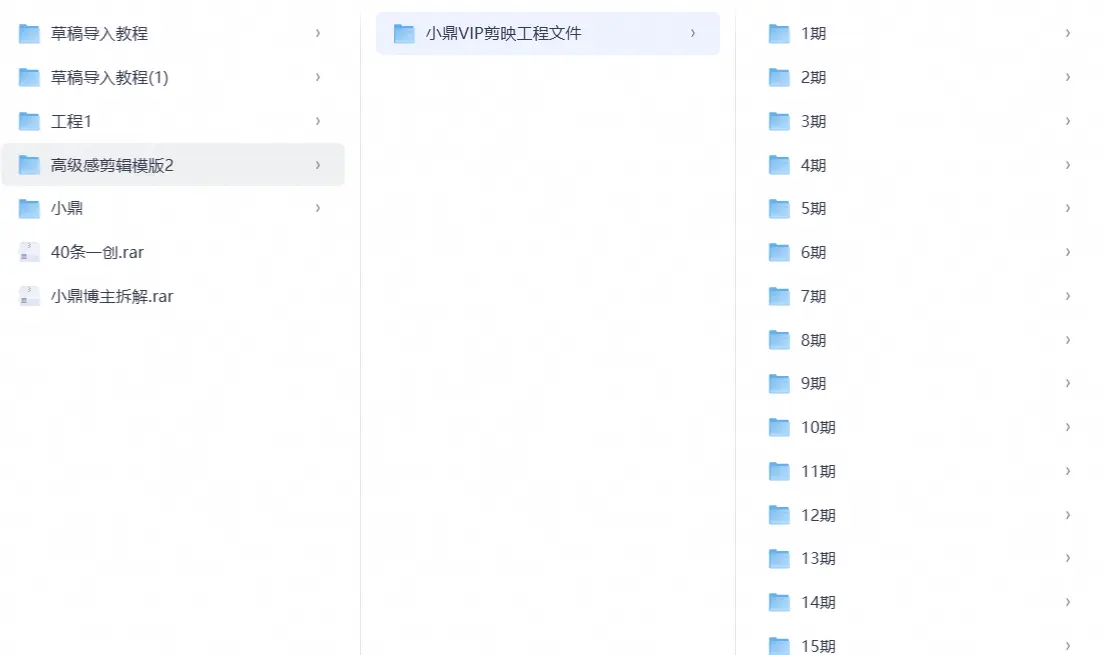Expand the 8期 folder chevron

pyautogui.click(x=1068, y=340)
